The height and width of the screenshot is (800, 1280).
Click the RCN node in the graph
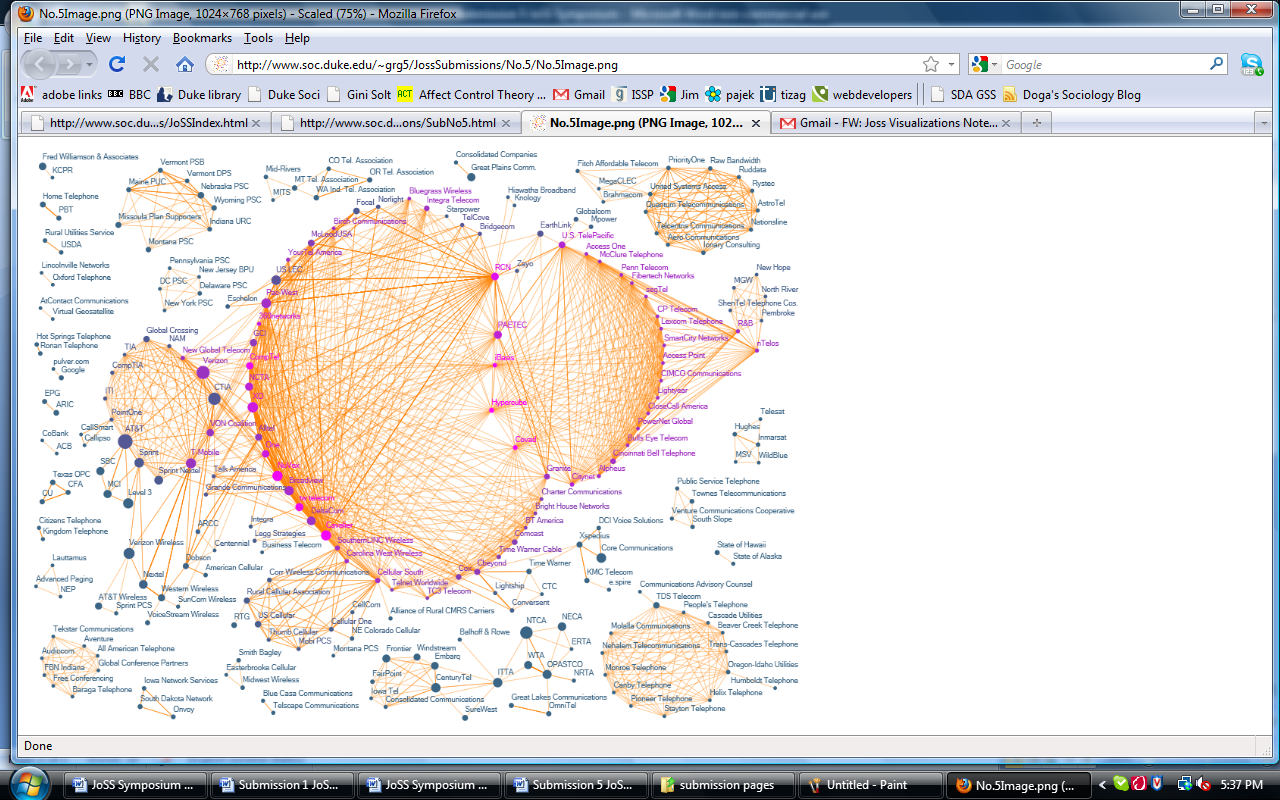pos(494,276)
